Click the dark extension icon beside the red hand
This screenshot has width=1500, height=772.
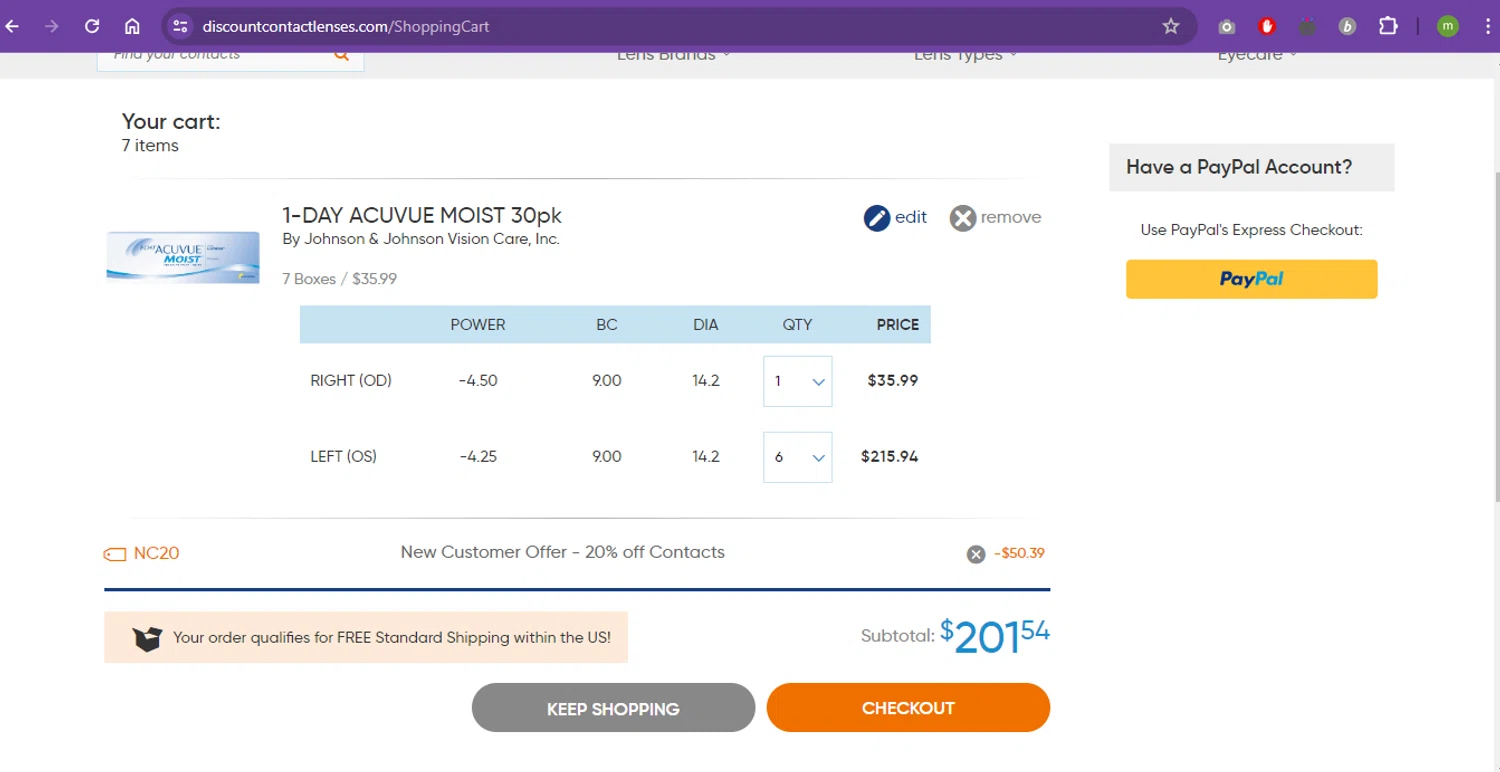coord(1307,27)
